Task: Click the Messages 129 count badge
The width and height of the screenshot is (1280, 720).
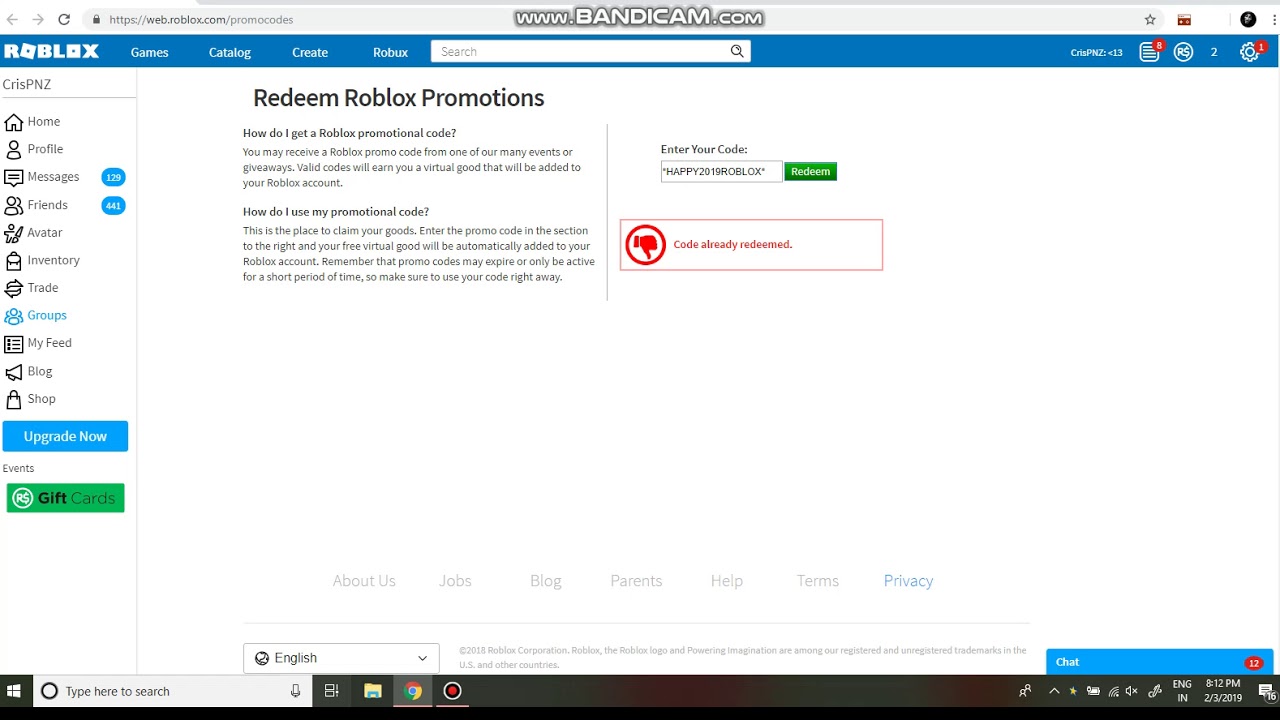Action: tap(113, 178)
